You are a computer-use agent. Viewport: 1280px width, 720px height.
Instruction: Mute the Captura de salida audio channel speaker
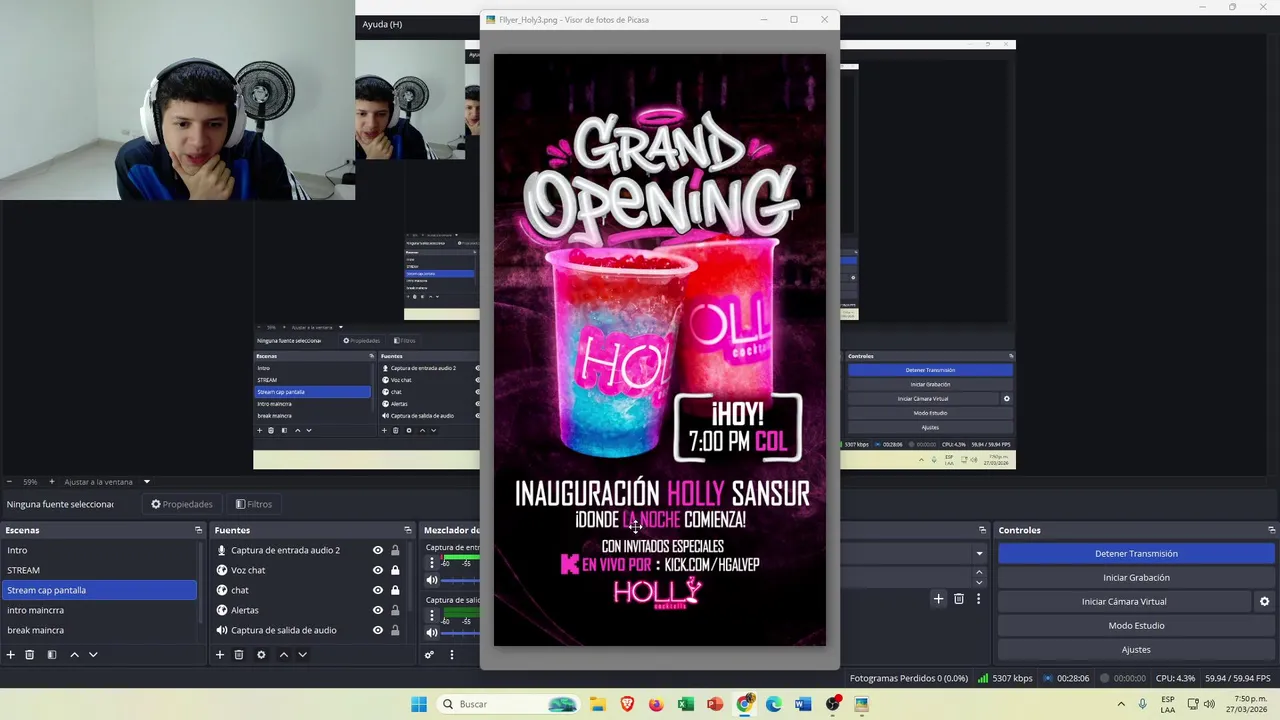coord(432,632)
